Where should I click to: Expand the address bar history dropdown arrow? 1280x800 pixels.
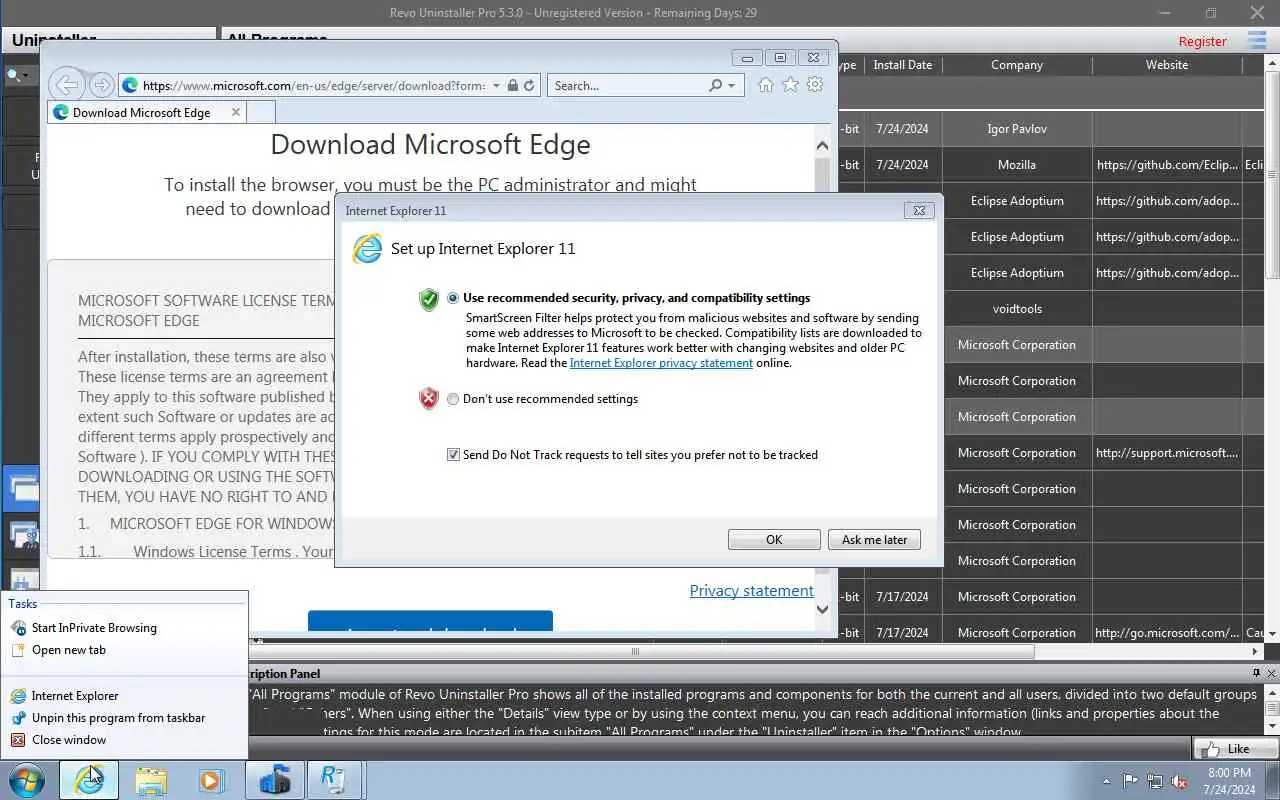[497, 86]
